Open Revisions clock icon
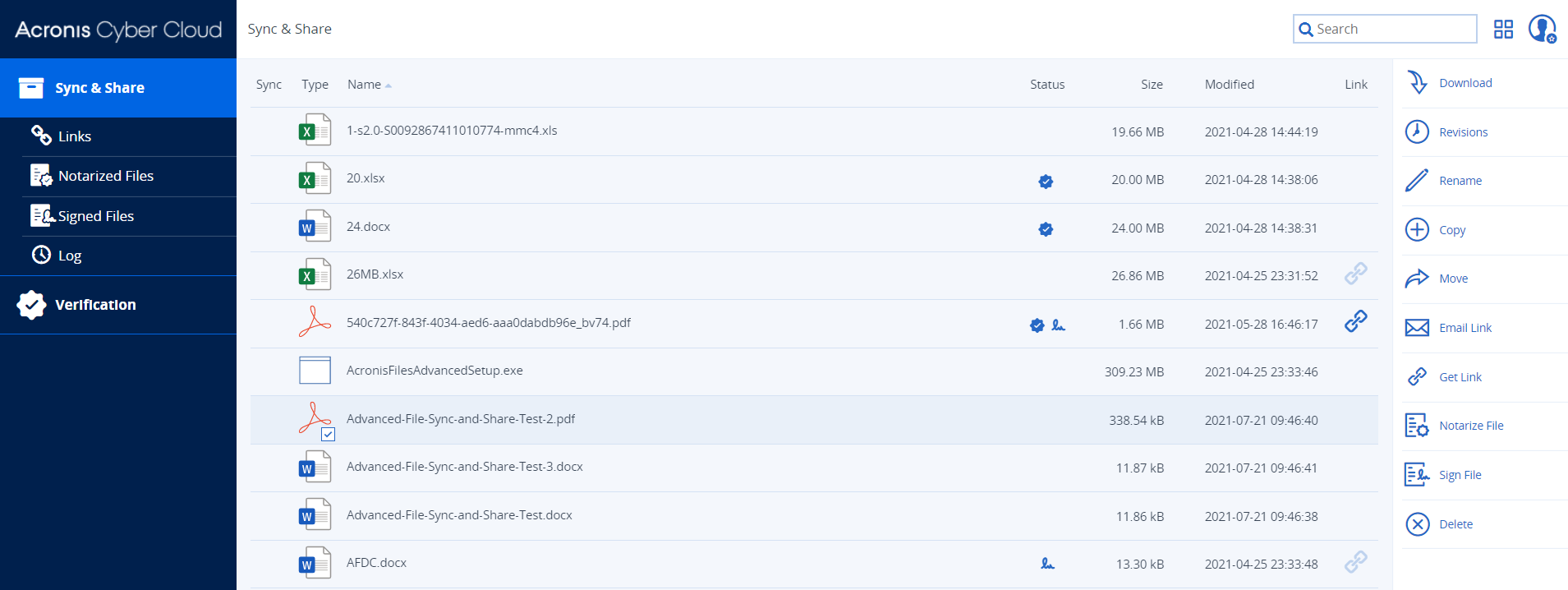Viewport: 1568px width, 590px height. [1417, 131]
